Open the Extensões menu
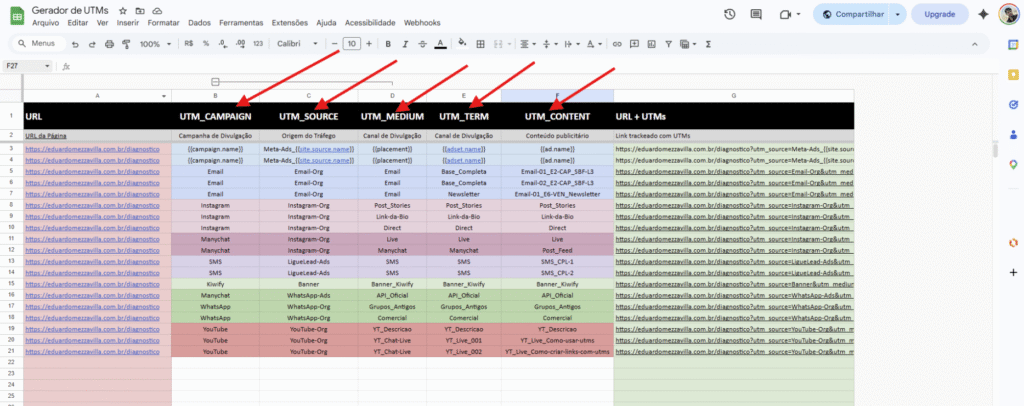Image resolution: width=1024 pixels, height=406 pixels. click(290, 22)
